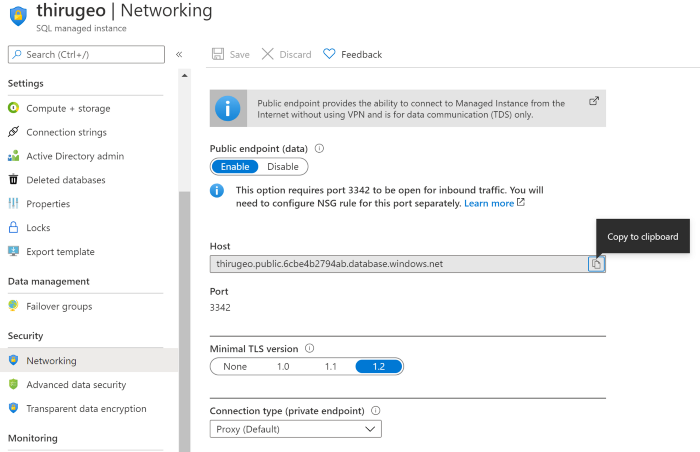Click the Save floppy disk icon
The image size is (700, 452).
coord(218,54)
